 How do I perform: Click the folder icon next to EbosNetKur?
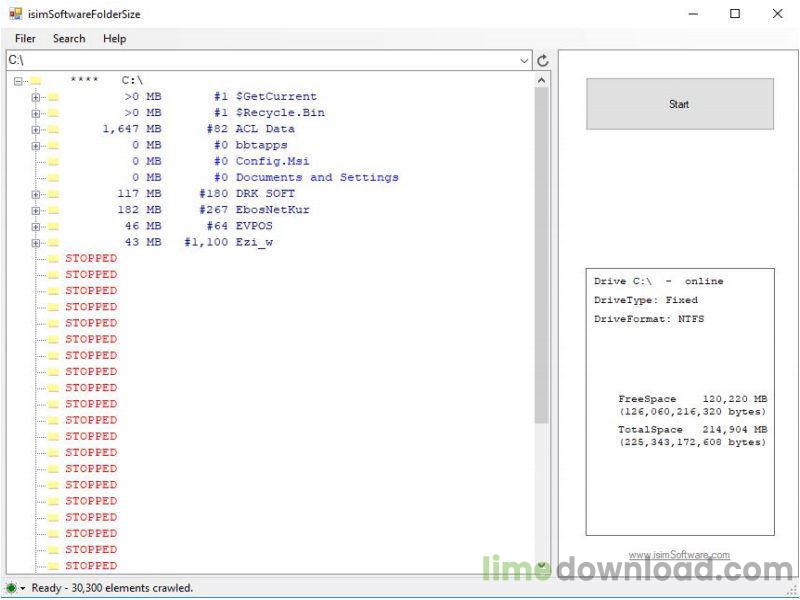[x=53, y=210]
